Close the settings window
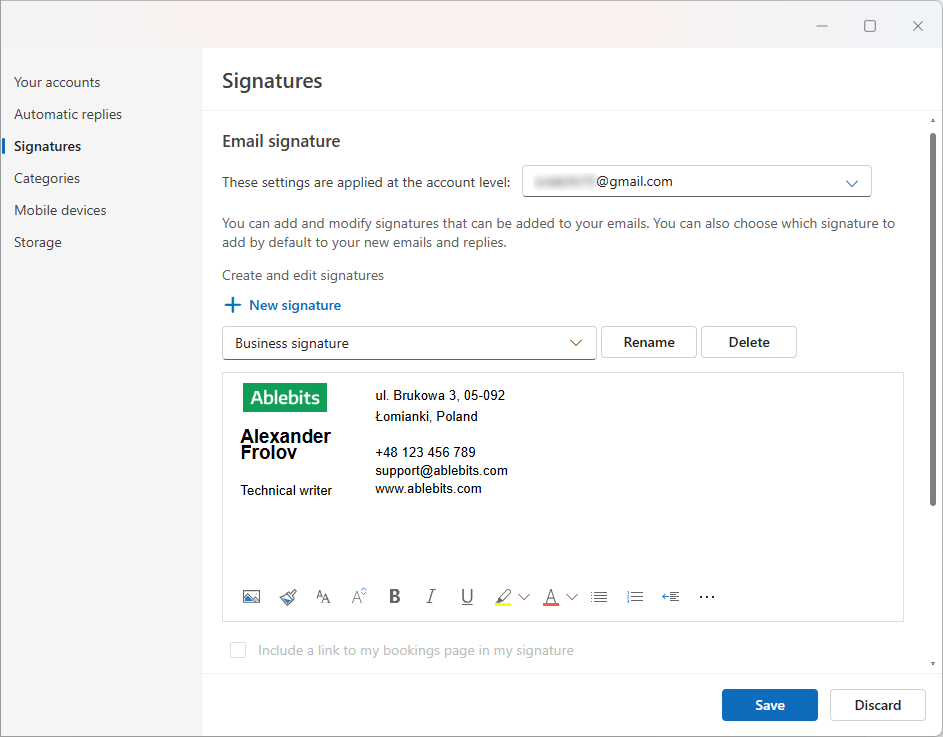The image size is (943, 737). pos(918,26)
